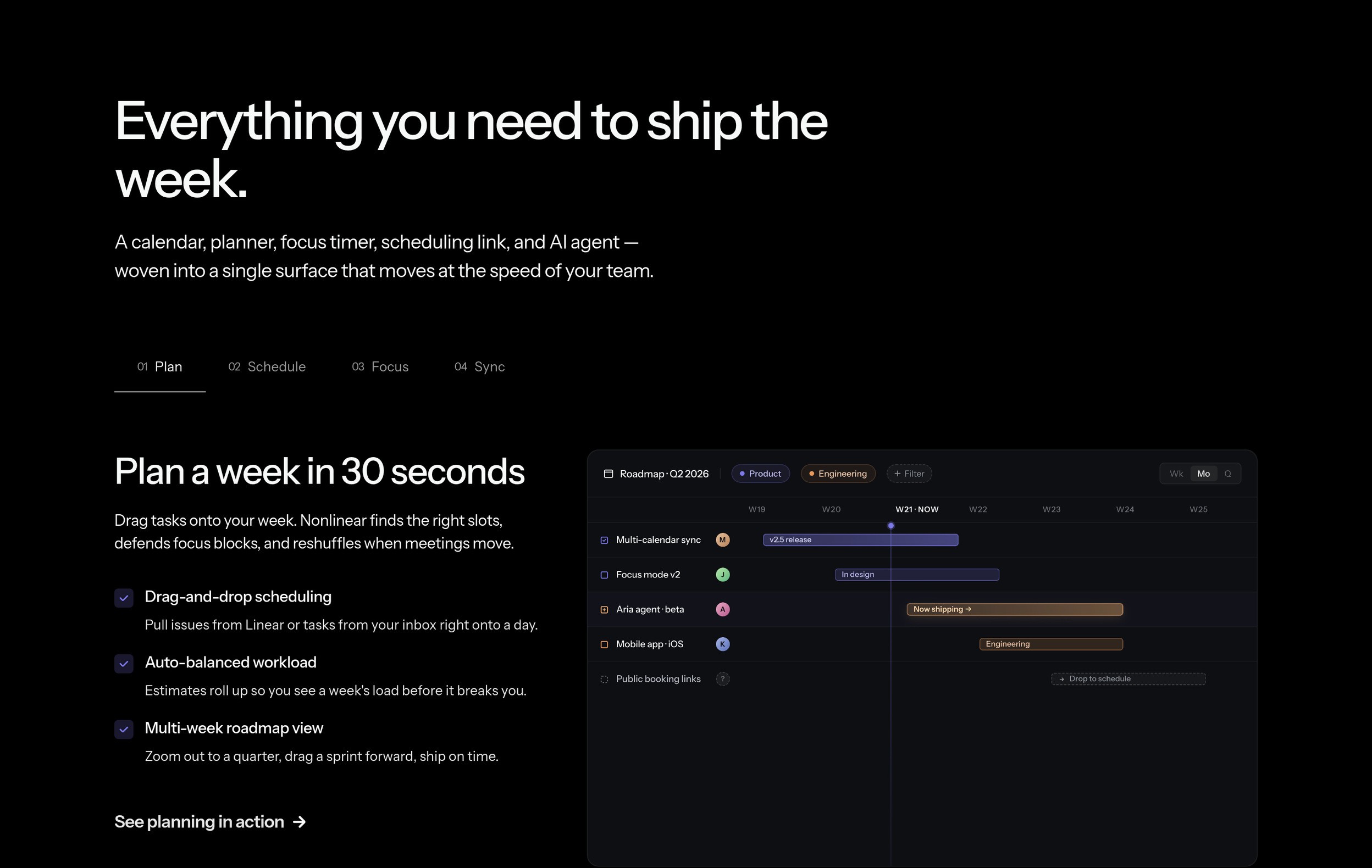The image size is (1372, 868).
Task: Select the Mo view option
Action: 1203,474
